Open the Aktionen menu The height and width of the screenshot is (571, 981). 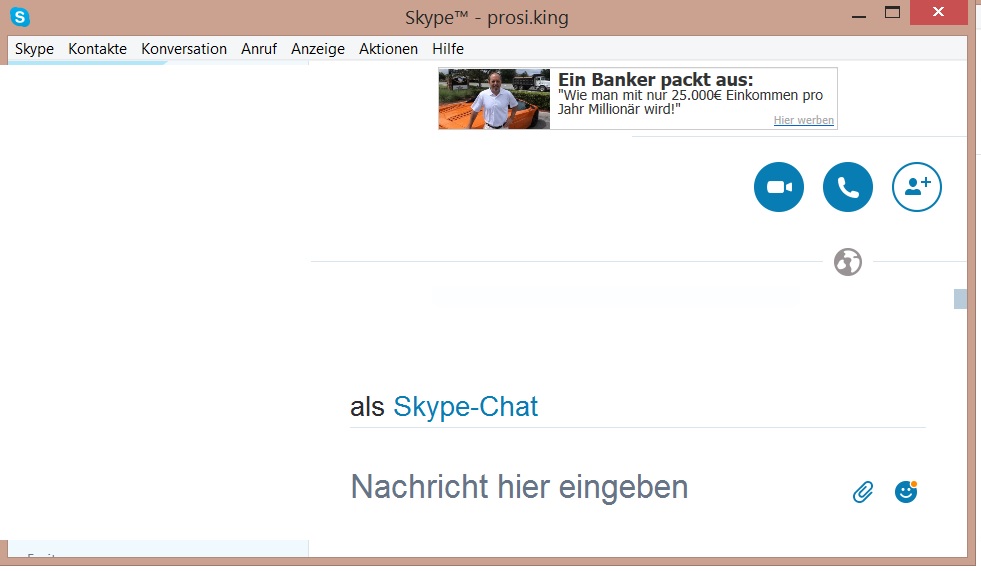pyautogui.click(x=389, y=49)
